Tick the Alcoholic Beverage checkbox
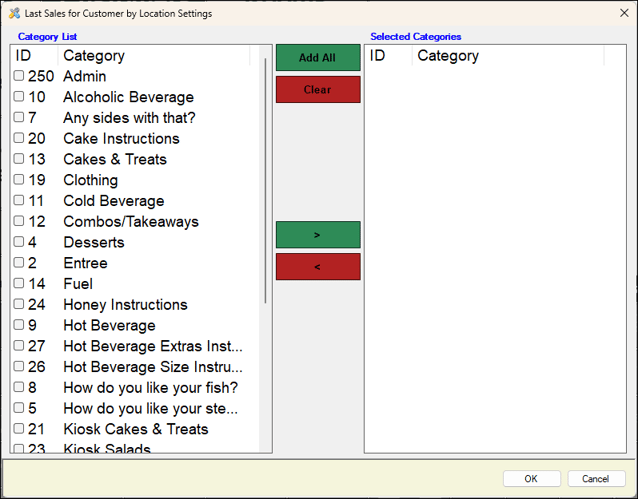Screen dimensions: 638x499 [x=19, y=96]
